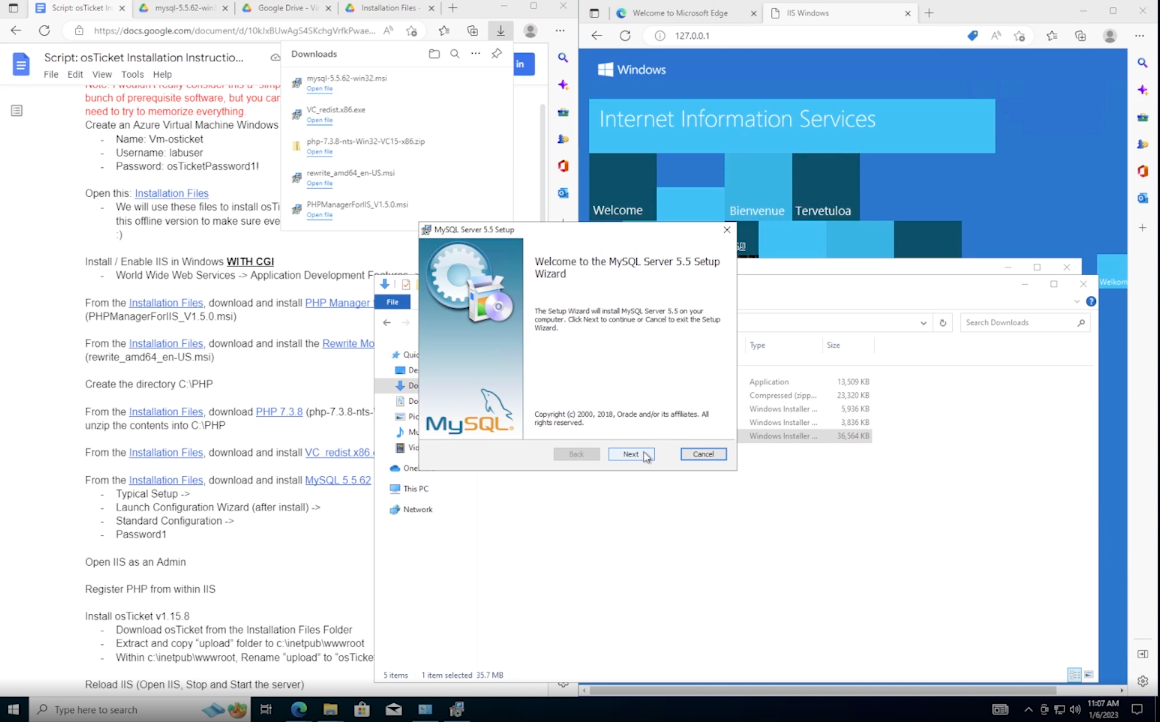Go back in left Edge window
This screenshot has height=722, width=1160.
point(16,31)
